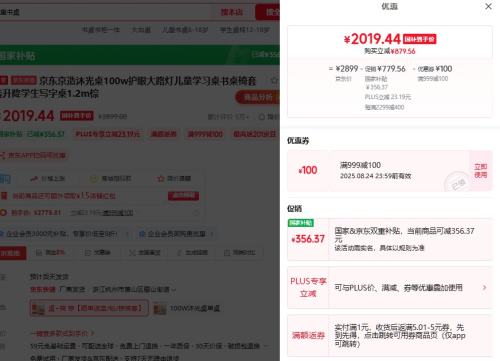Click the green 国家补贴 banner

click(140, 55)
